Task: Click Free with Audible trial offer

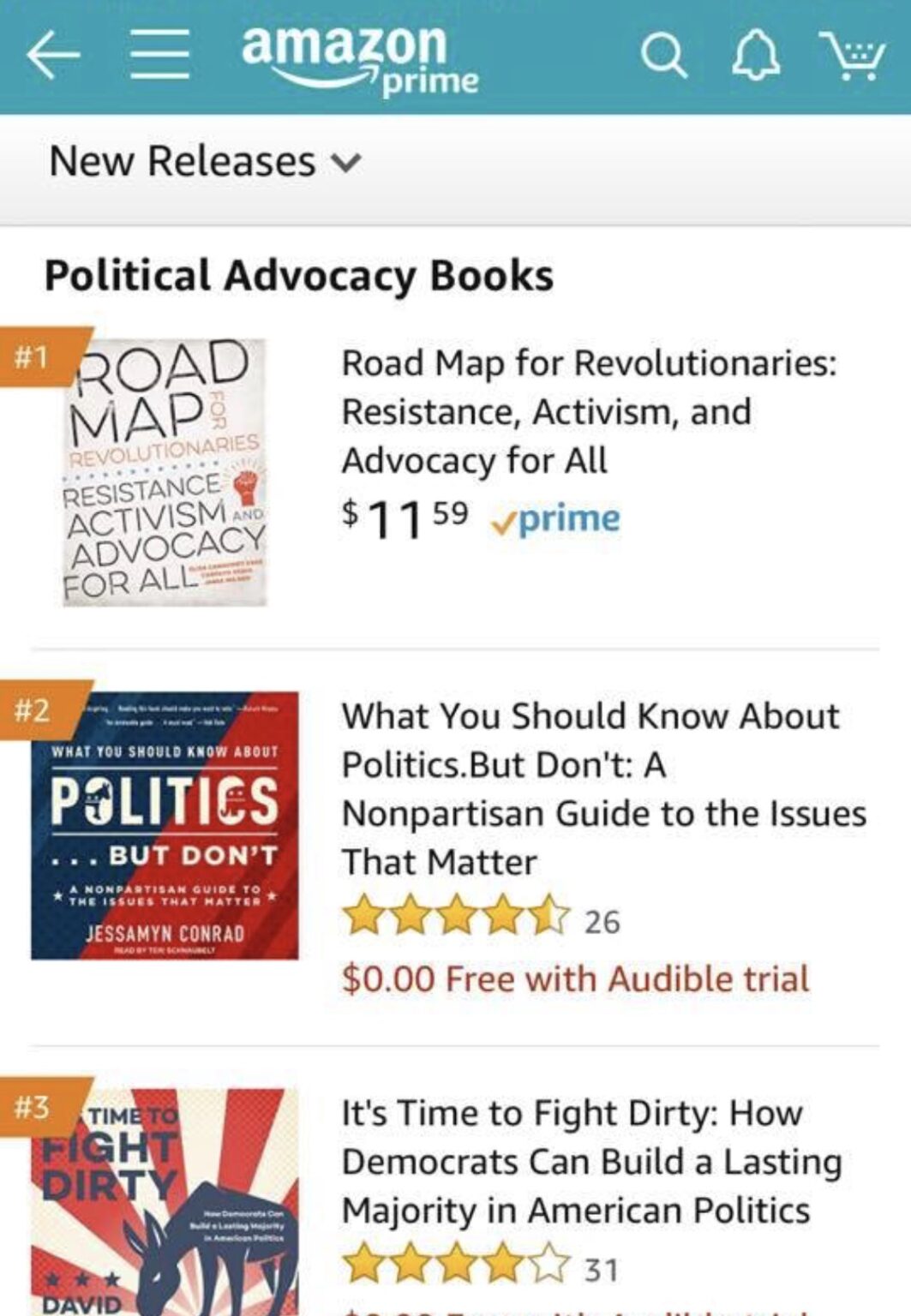Action: tap(575, 978)
